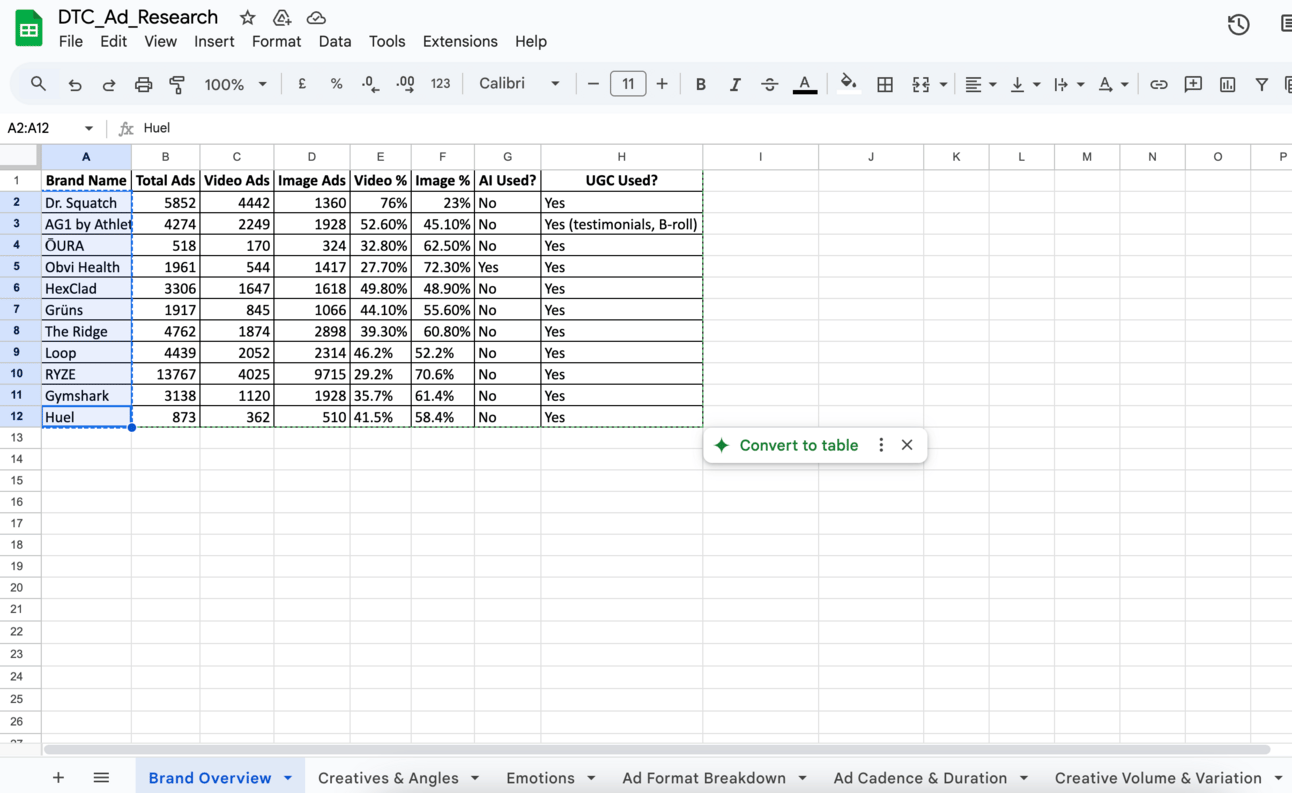The image size is (1292, 793).
Task: Insert a link
Action: tap(1158, 85)
